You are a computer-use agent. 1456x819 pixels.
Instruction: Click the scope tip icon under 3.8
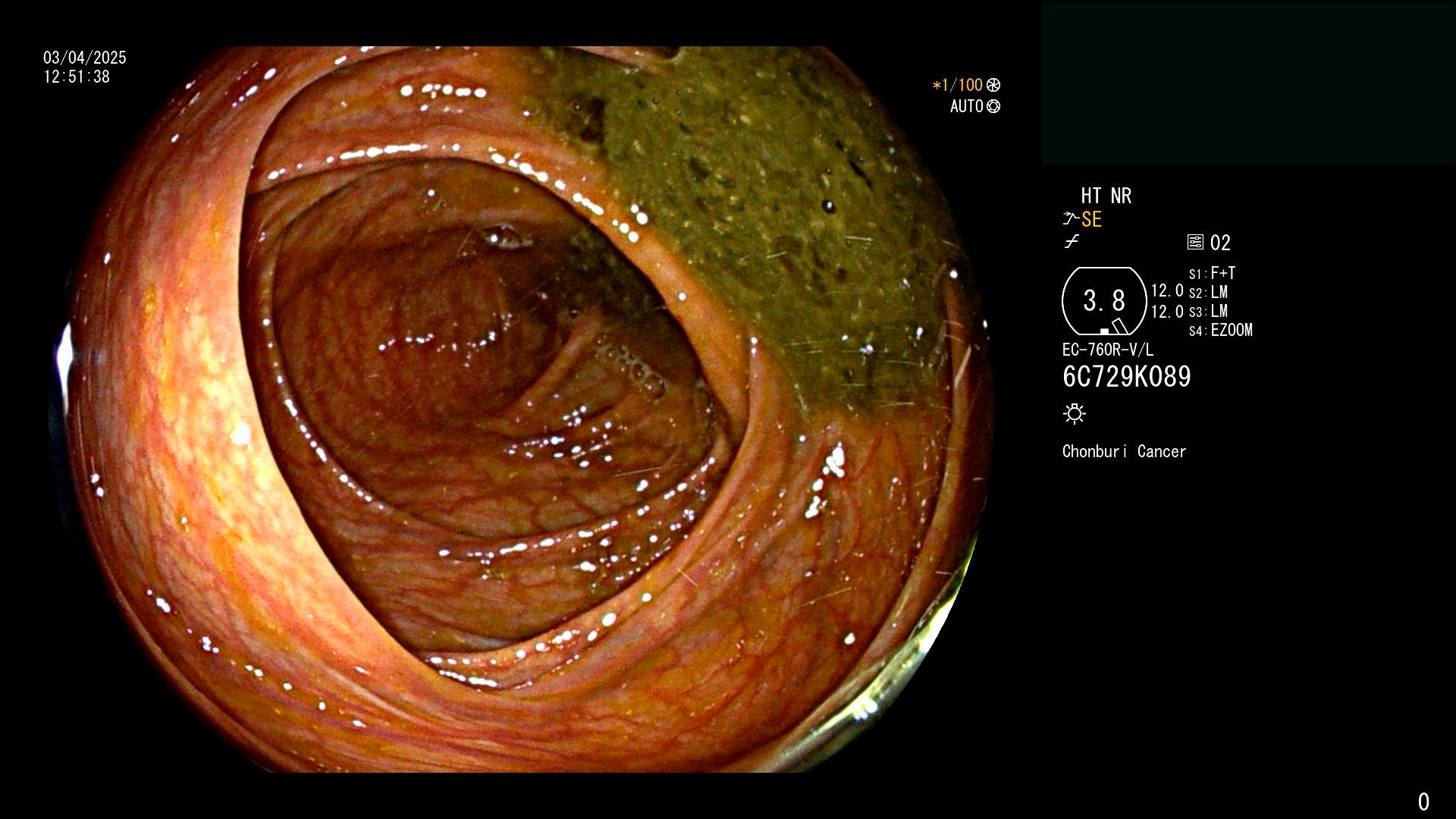pos(1114,327)
